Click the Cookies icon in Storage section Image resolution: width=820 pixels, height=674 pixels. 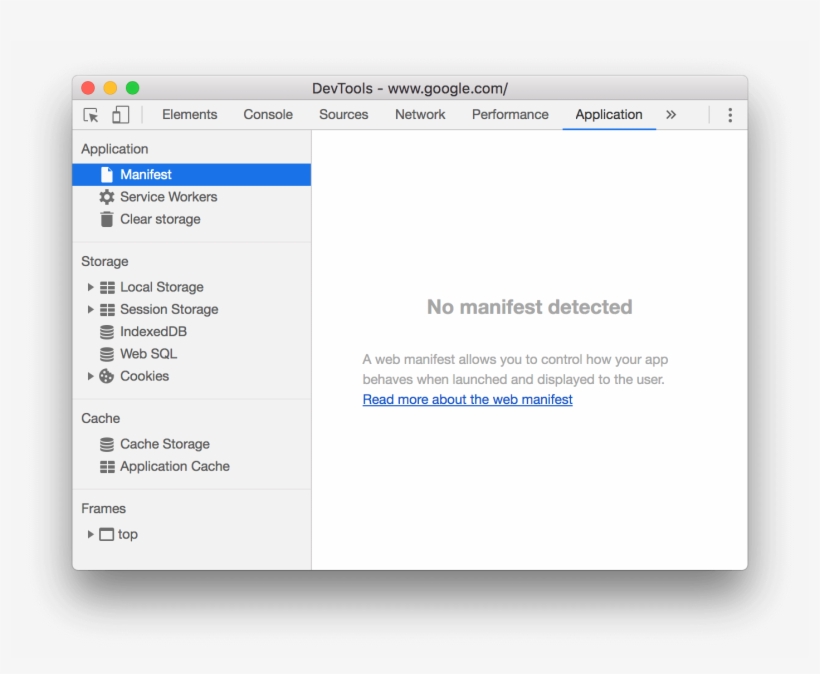click(x=107, y=377)
